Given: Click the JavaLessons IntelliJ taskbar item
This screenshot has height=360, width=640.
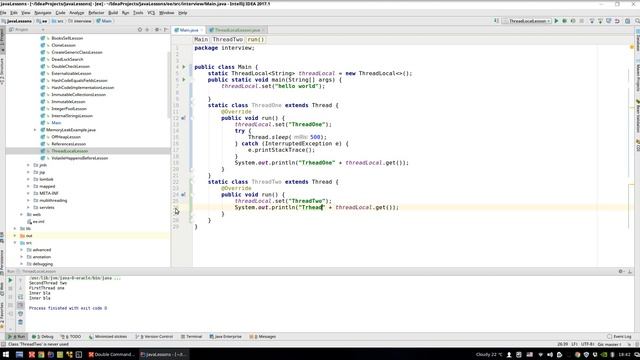Looking at the screenshot, I should [x=163, y=354].
